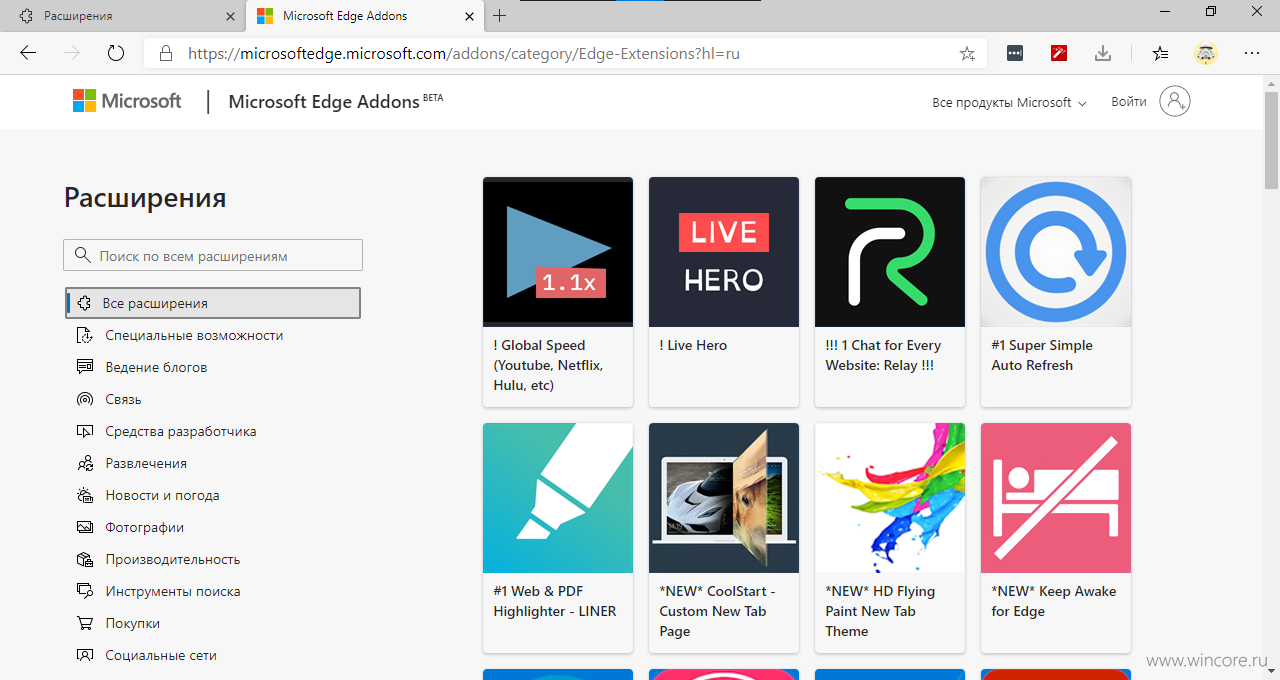The height and width of the screenshot is (680, 1280).
Task: Click the social networks category icon
Action: click(85, 655)
